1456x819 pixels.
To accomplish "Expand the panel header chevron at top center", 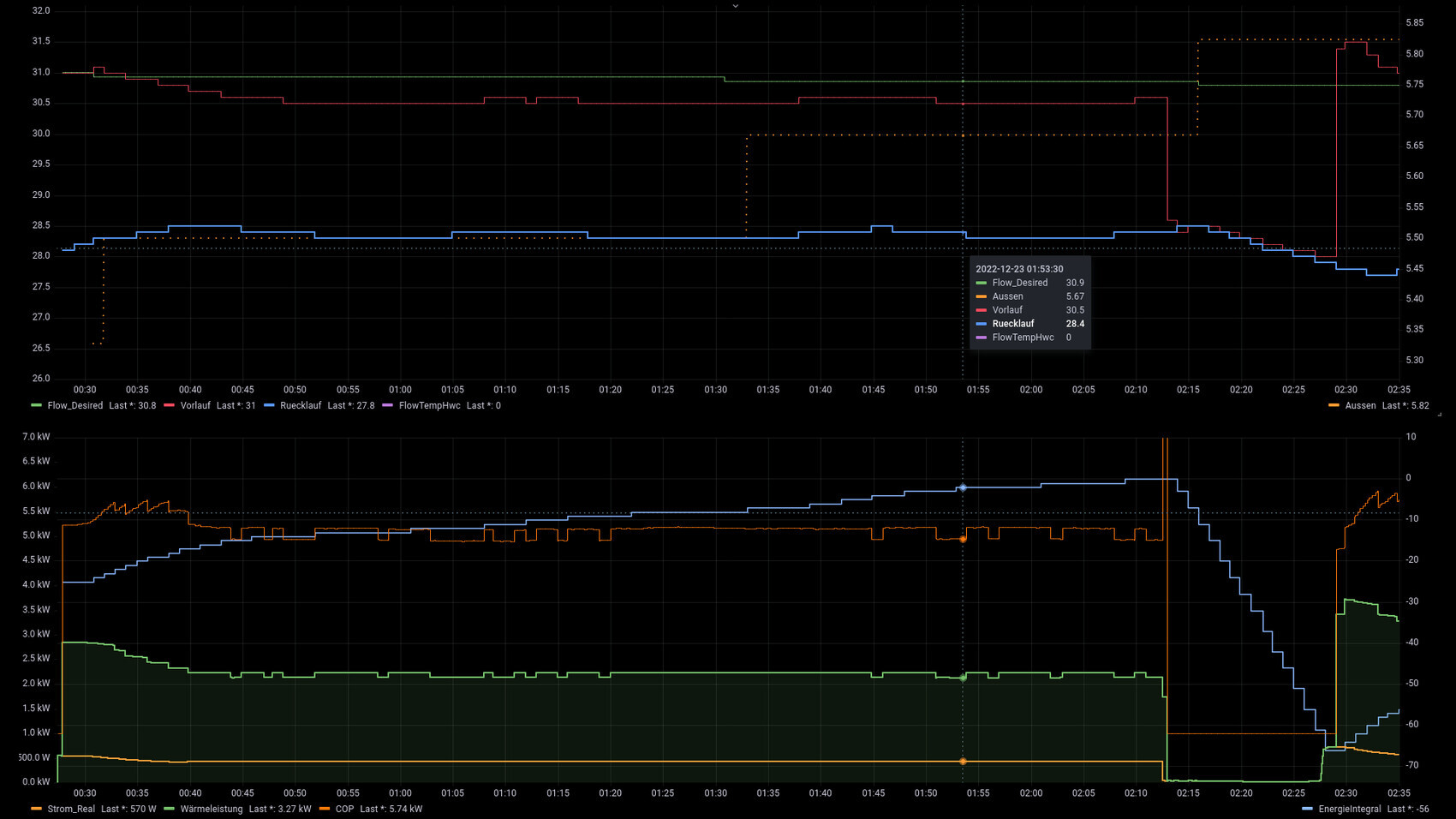I will (735, 6).
